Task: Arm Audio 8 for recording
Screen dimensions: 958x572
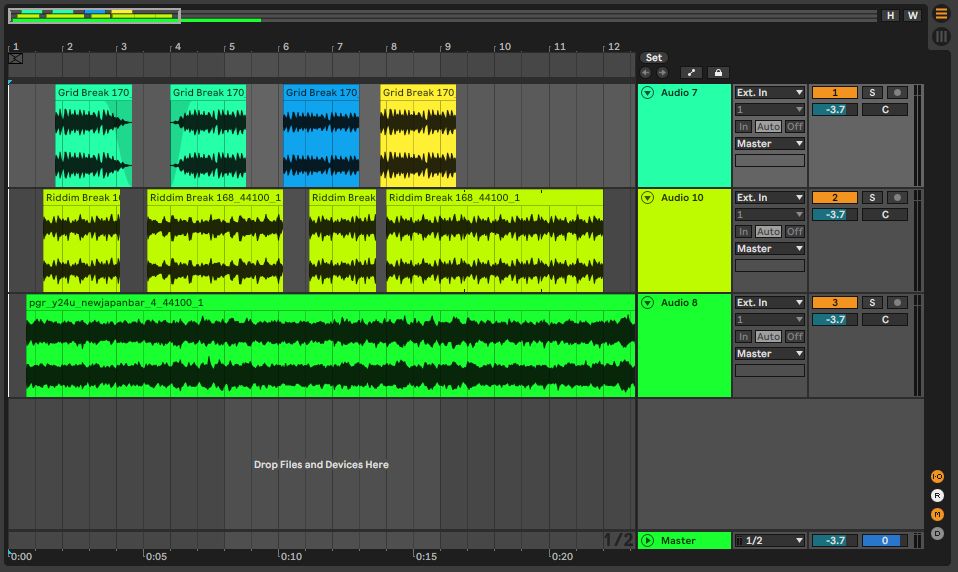Action: [898, 302]
